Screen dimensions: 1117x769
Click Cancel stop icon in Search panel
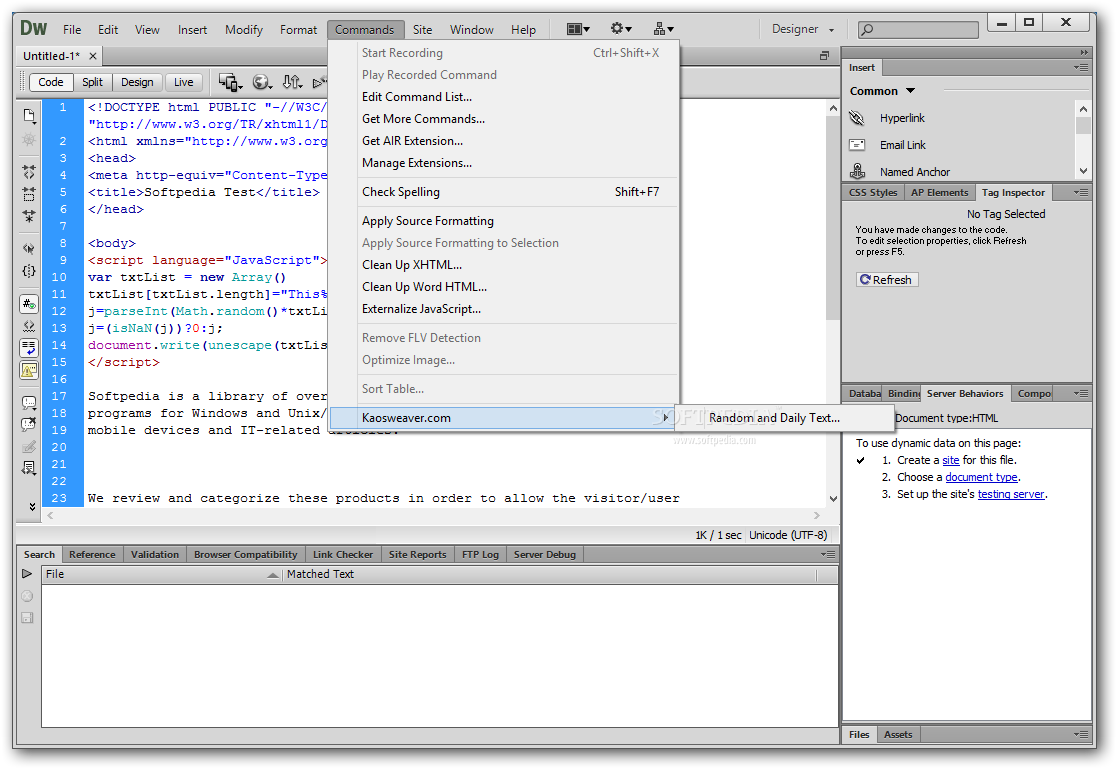27,596
